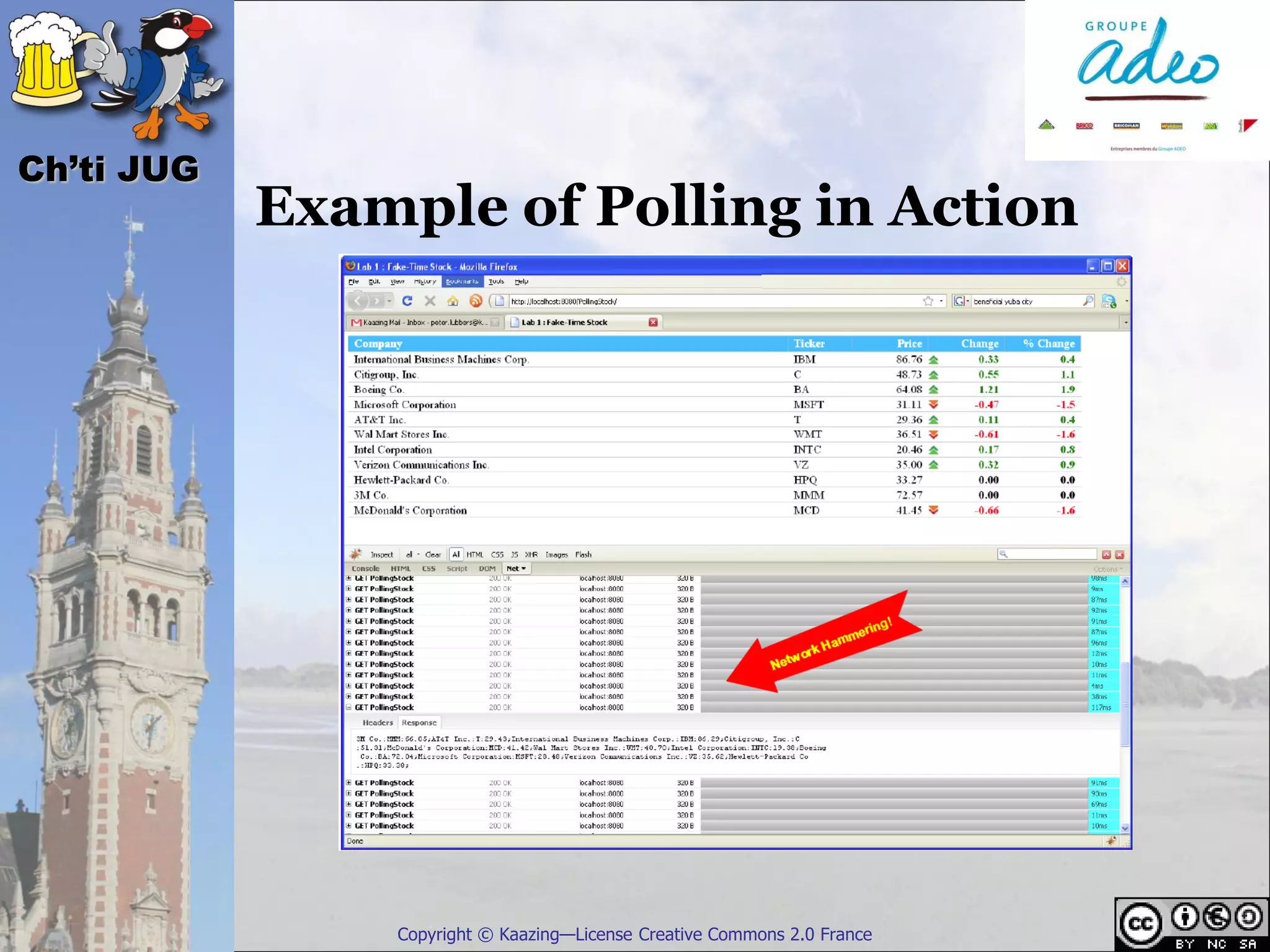Bookmark this page with the star icon

tap(928, 301)
